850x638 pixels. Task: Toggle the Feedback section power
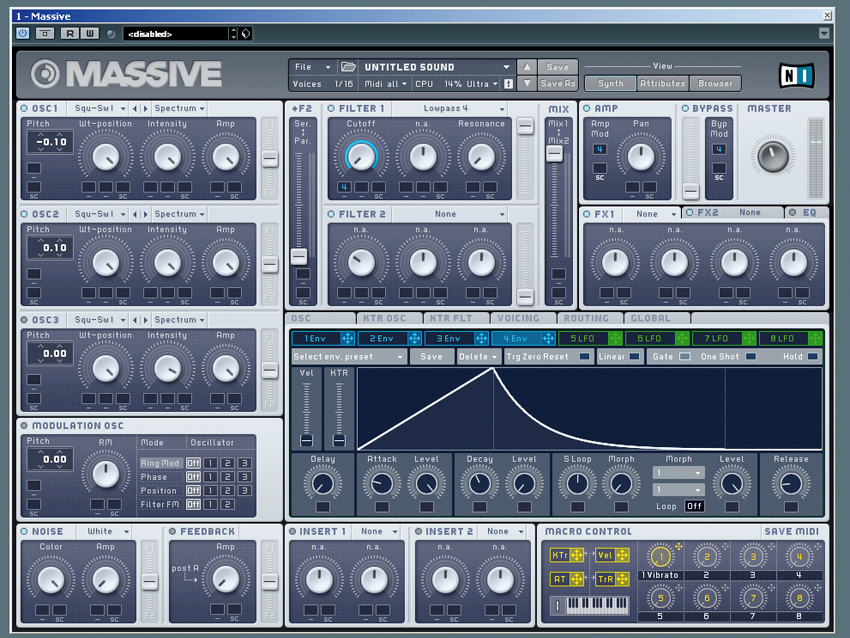pos(172,531)
